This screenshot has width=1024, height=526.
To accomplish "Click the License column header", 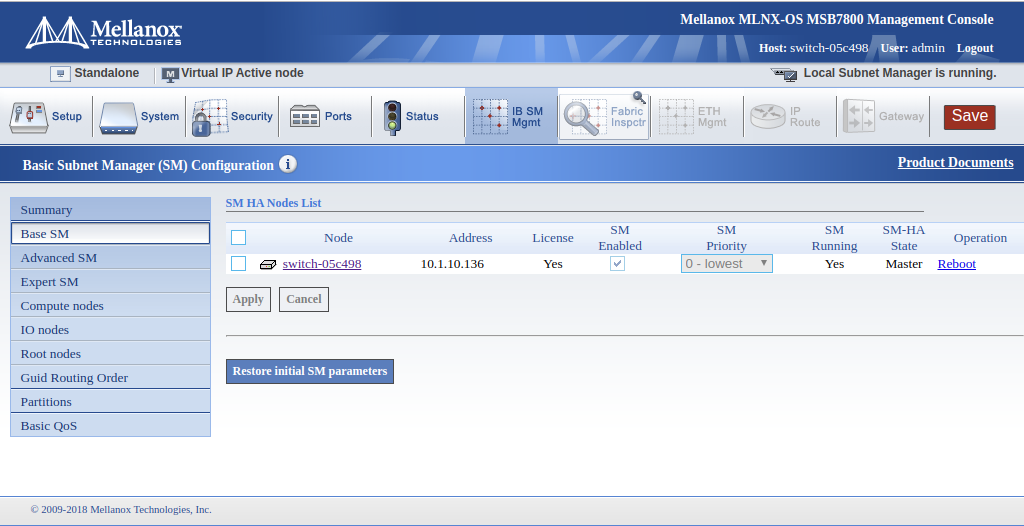I will 552,238.
